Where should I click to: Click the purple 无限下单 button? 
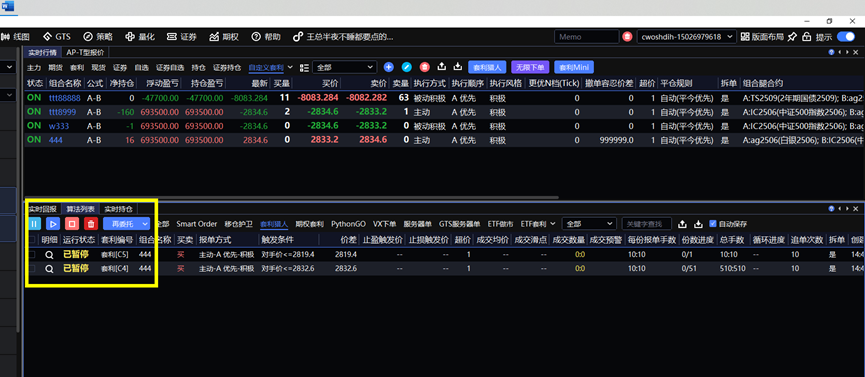point(531,67)
